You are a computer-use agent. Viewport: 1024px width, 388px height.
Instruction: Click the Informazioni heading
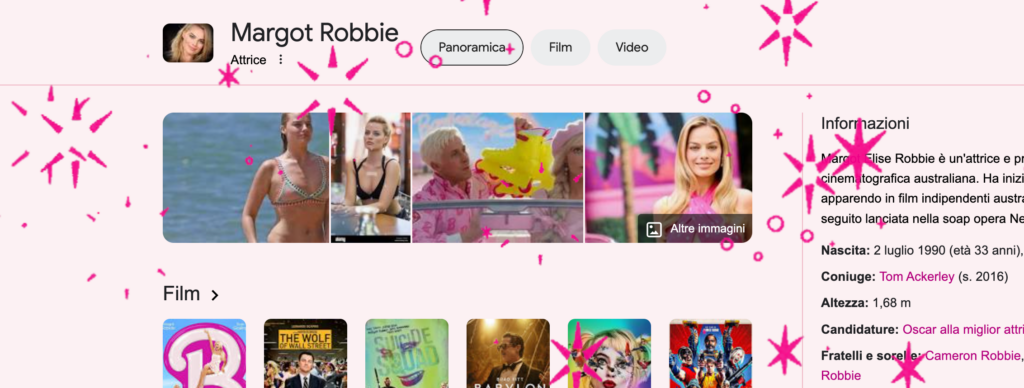pos(865,123)
